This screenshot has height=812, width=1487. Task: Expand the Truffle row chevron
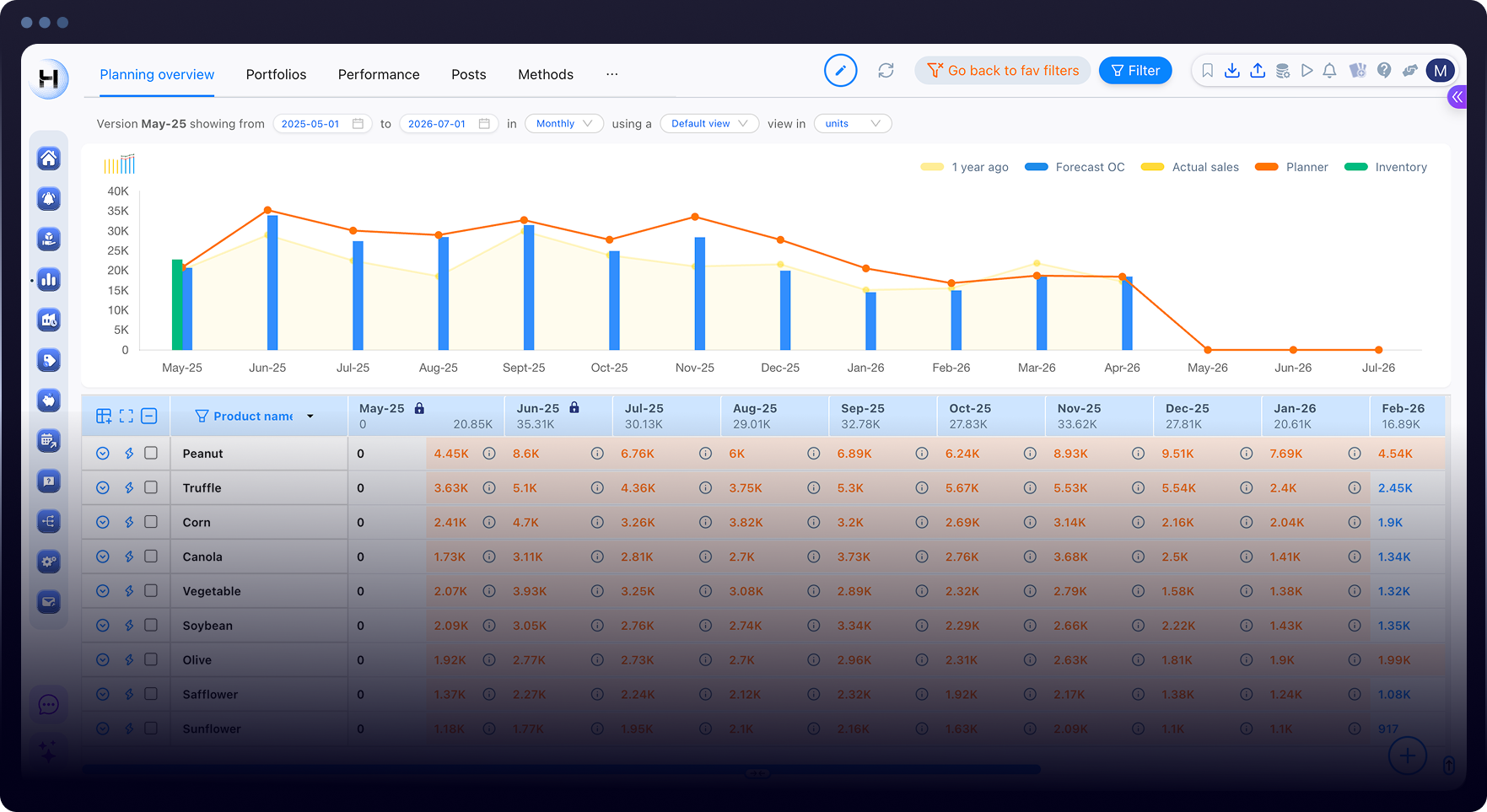pyautogui.click(x=102, y=487)
